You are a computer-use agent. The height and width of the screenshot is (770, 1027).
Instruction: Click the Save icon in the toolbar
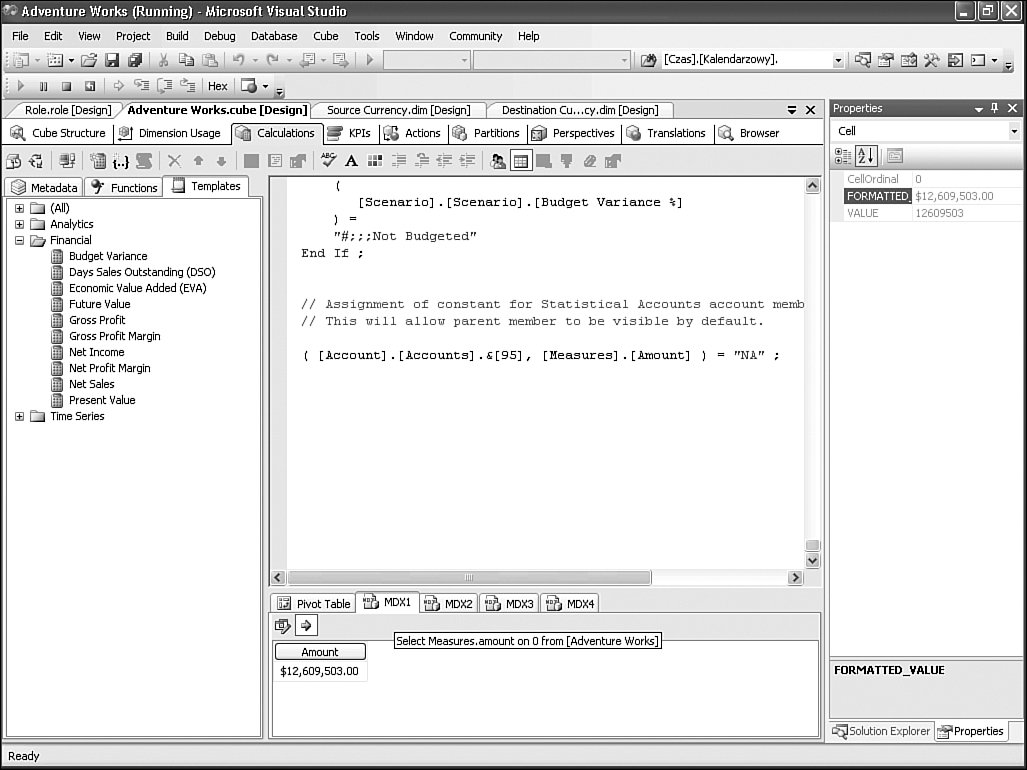pos(112,60)
